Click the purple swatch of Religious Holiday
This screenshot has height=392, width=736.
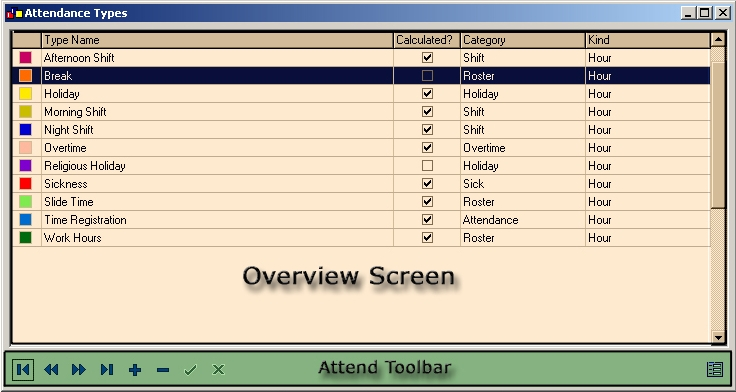pyautogui.click(x=25, y=166)
